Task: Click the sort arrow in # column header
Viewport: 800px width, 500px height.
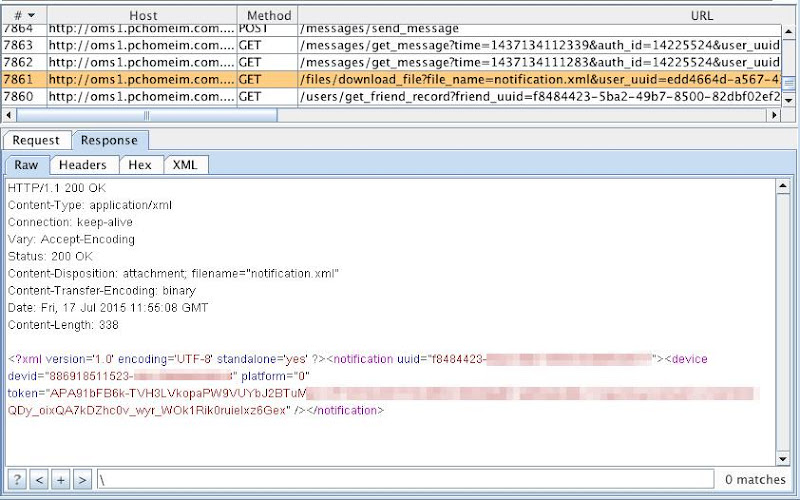Action: (31, 16)
